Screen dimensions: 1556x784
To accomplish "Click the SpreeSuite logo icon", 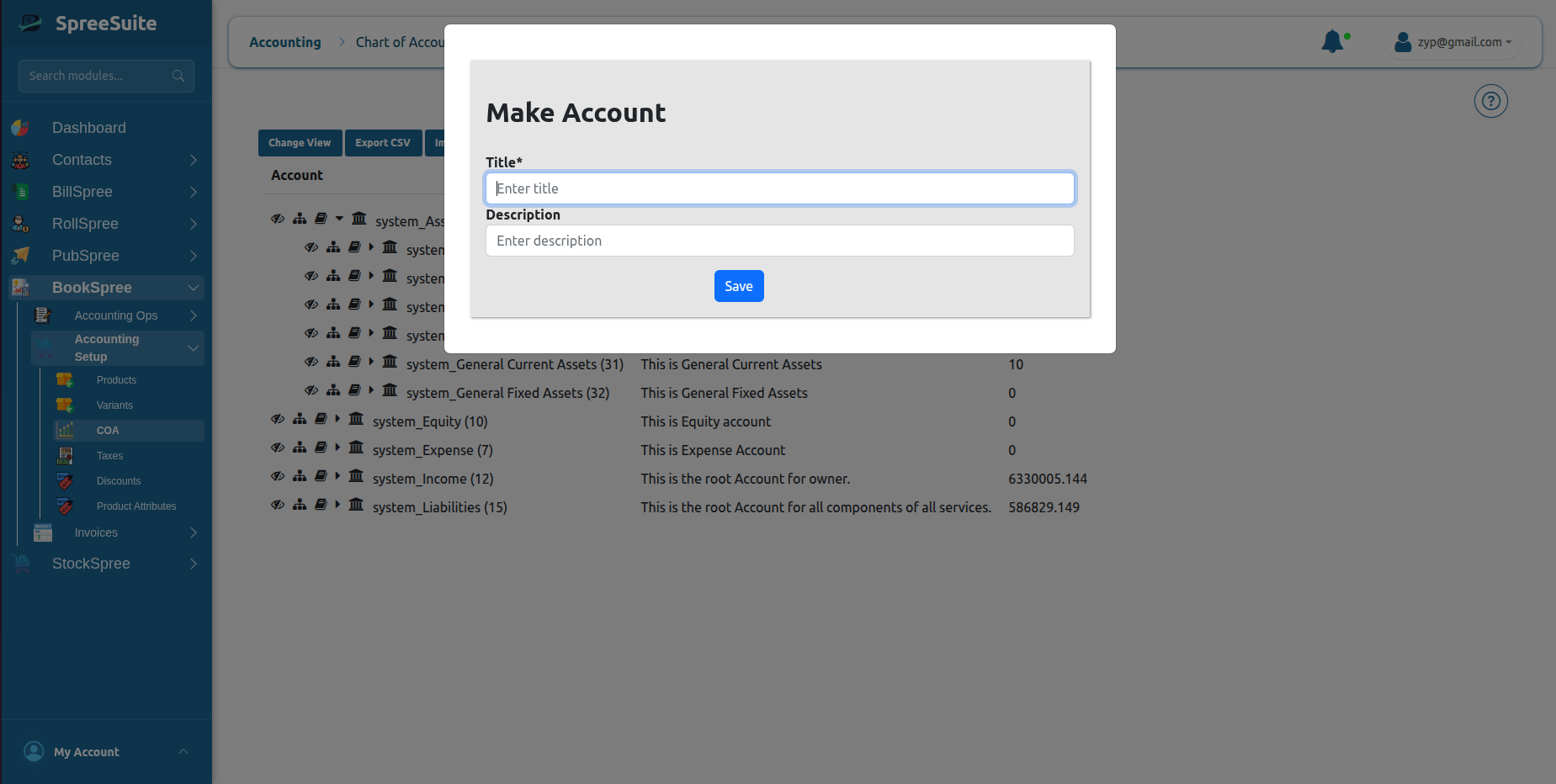I will coord(30,24).
